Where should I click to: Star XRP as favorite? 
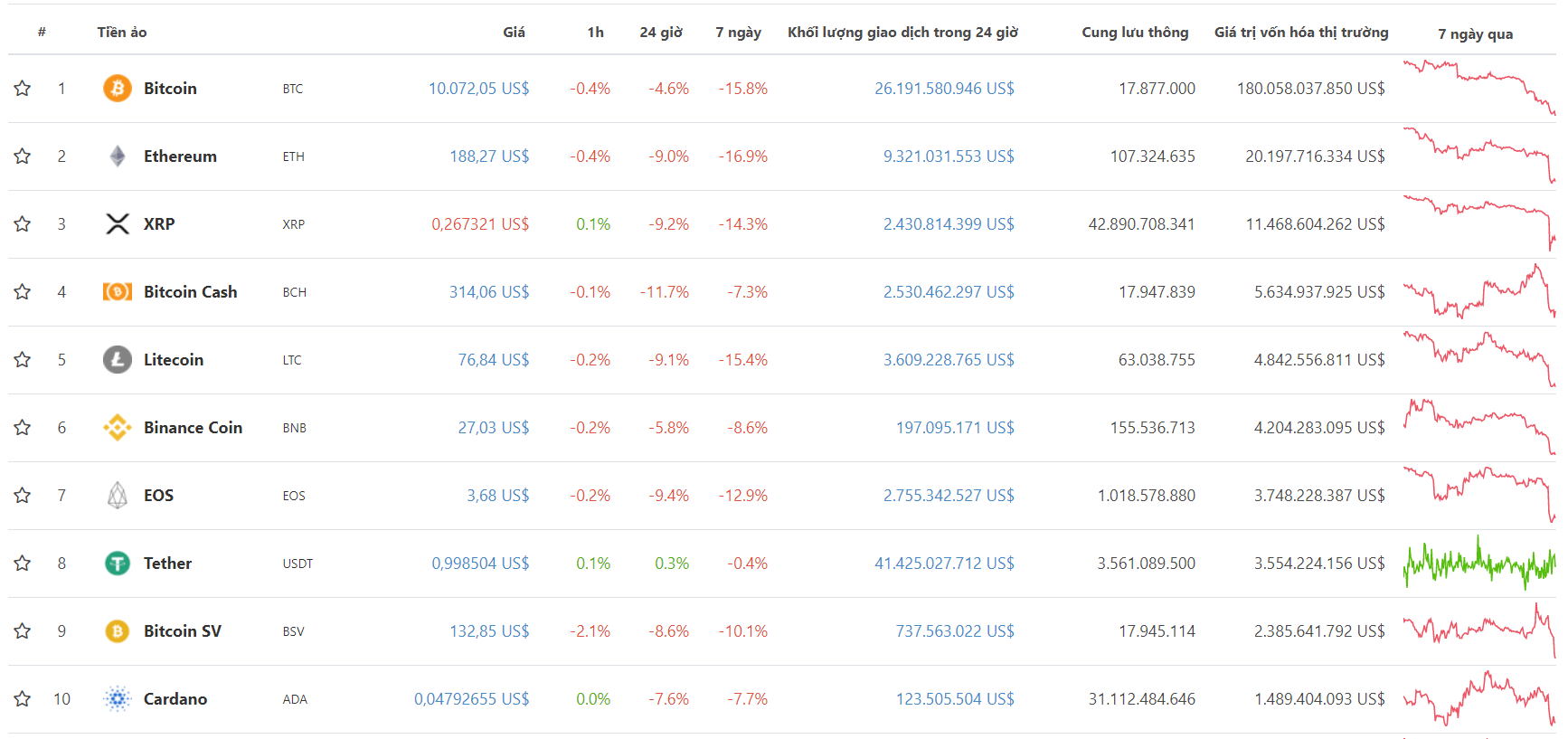(x=23, y=223)
